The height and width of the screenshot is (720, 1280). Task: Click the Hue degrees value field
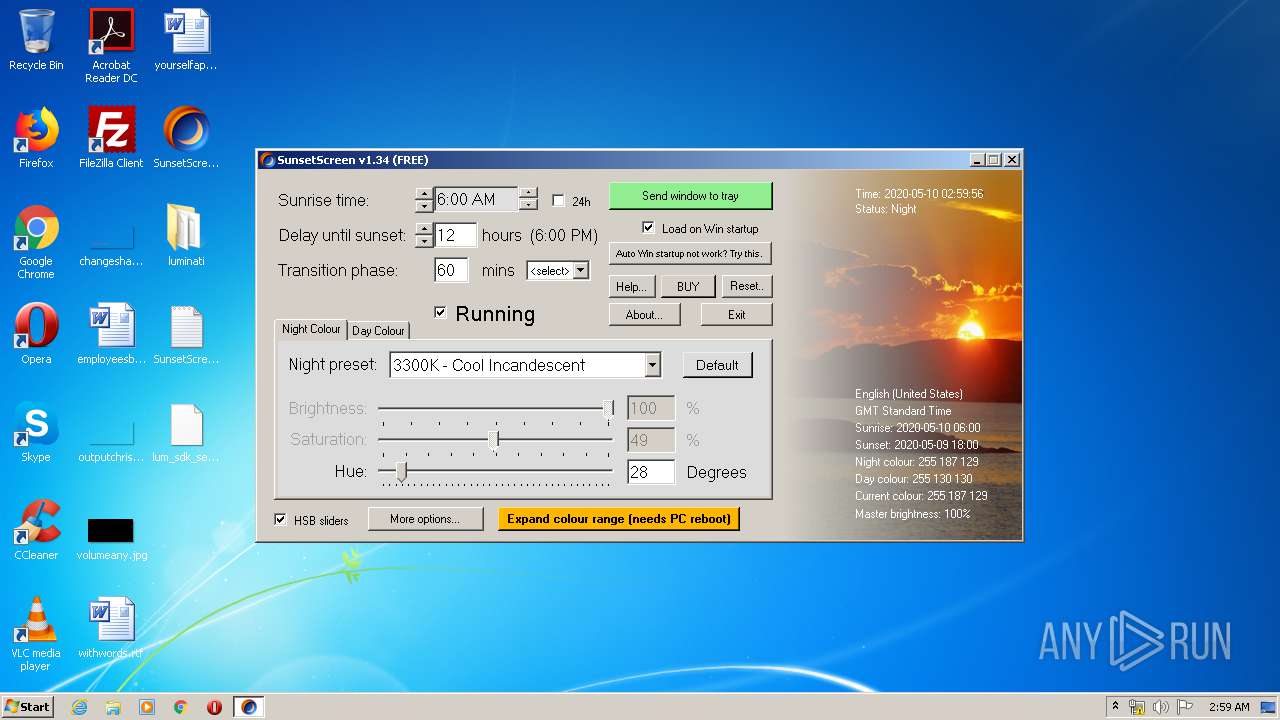(651, 472)
